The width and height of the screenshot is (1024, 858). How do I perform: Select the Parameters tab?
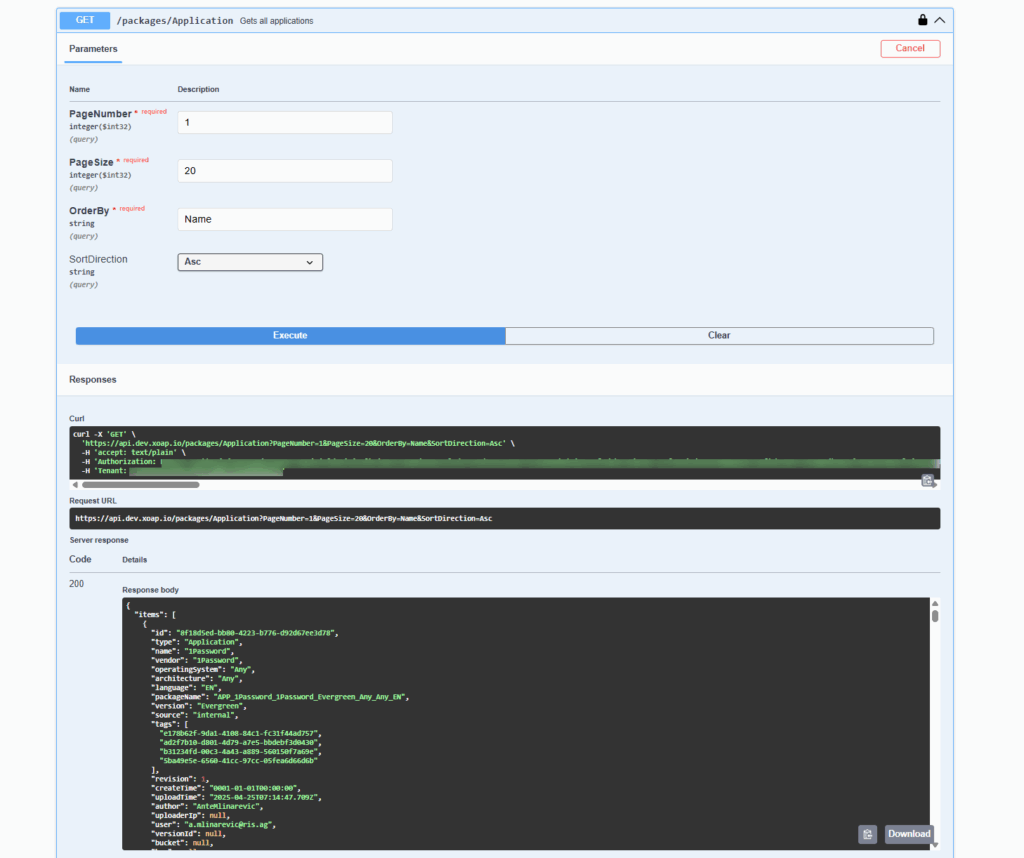tap(93, 49)
